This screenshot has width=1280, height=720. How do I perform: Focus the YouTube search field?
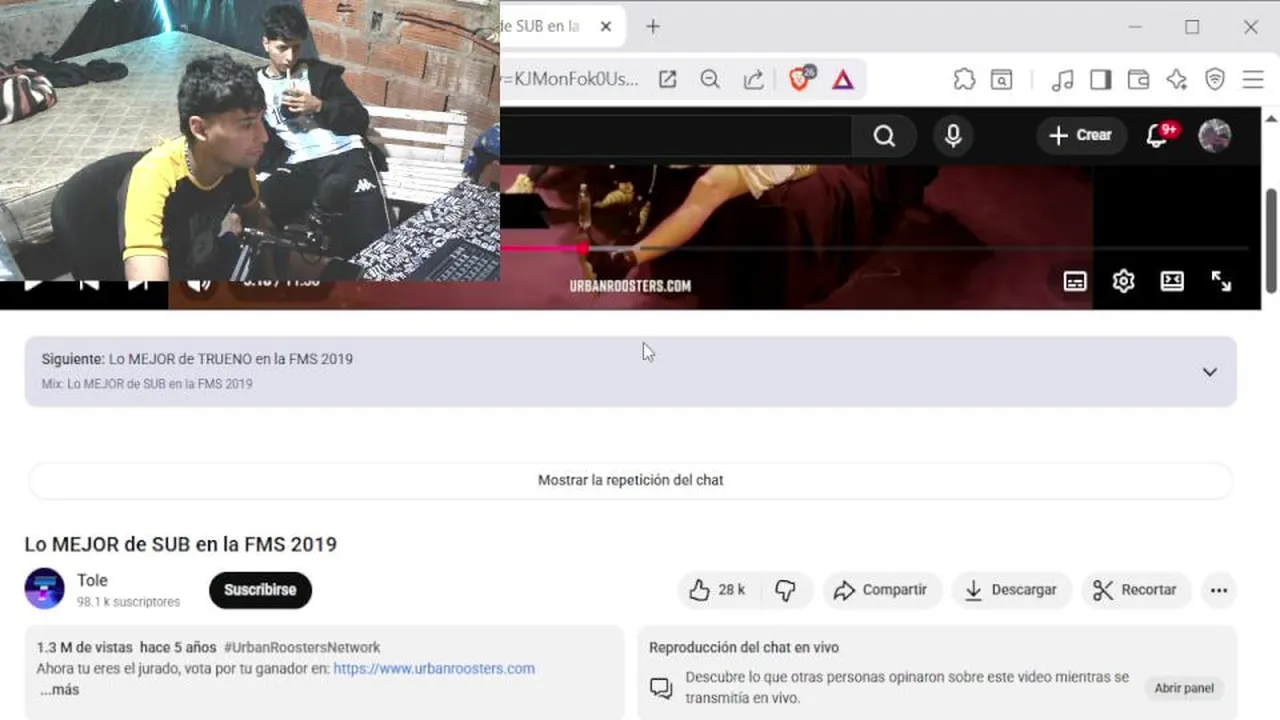point(676,135)
